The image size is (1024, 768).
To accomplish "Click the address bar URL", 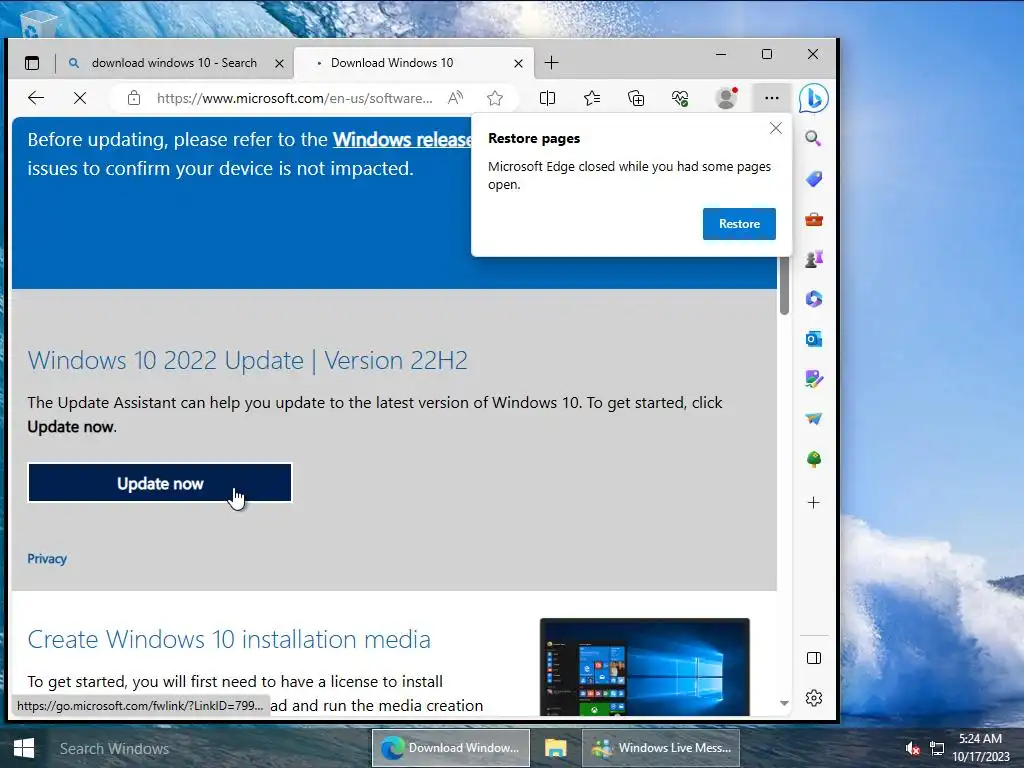I will coord(295,98).
